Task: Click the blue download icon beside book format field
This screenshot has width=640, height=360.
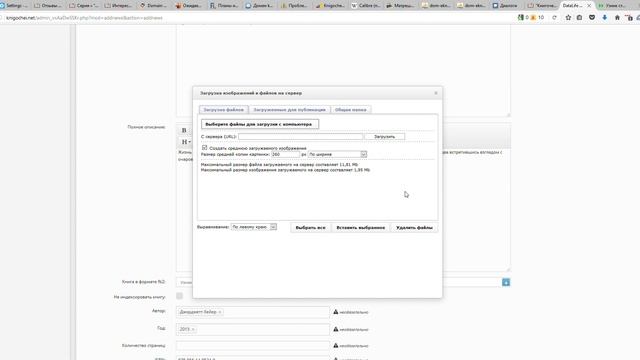Action: (x=506, y=282)
